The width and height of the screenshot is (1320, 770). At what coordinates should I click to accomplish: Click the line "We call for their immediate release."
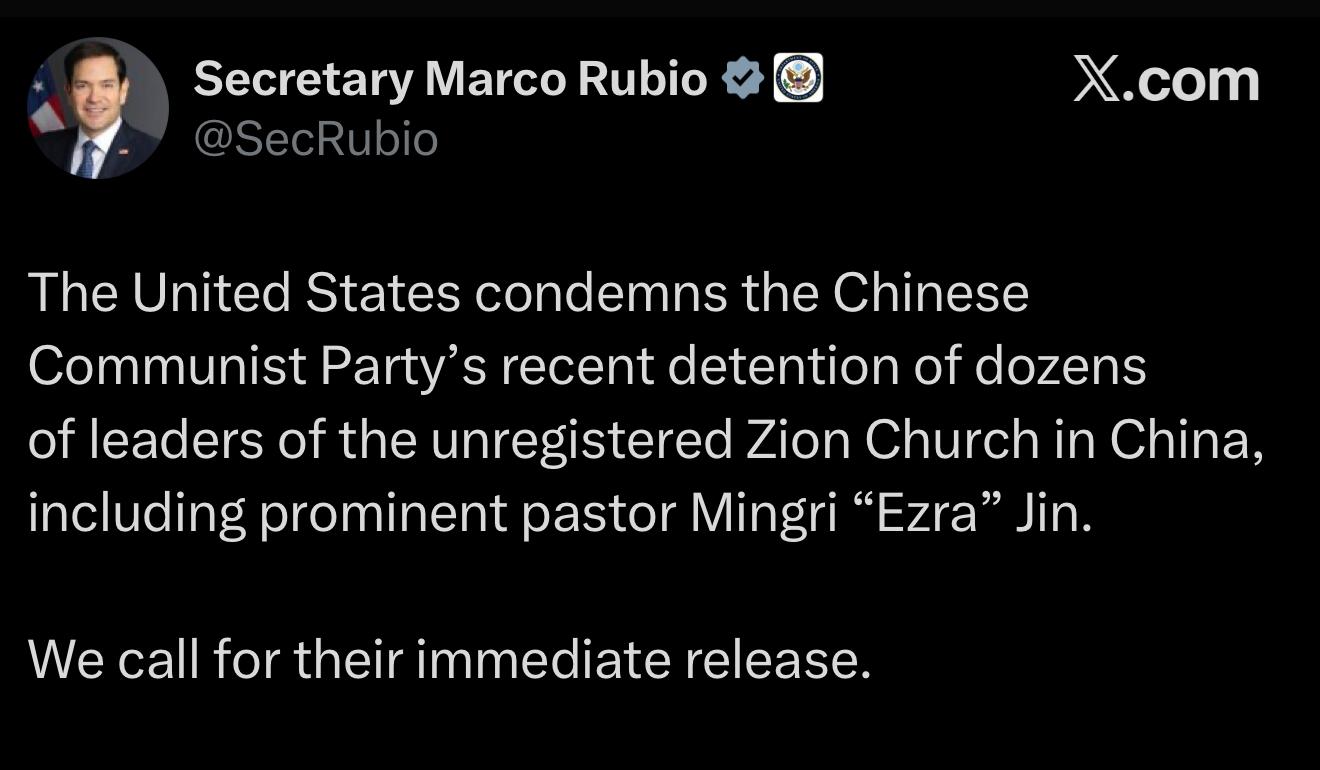click(449, 660)
